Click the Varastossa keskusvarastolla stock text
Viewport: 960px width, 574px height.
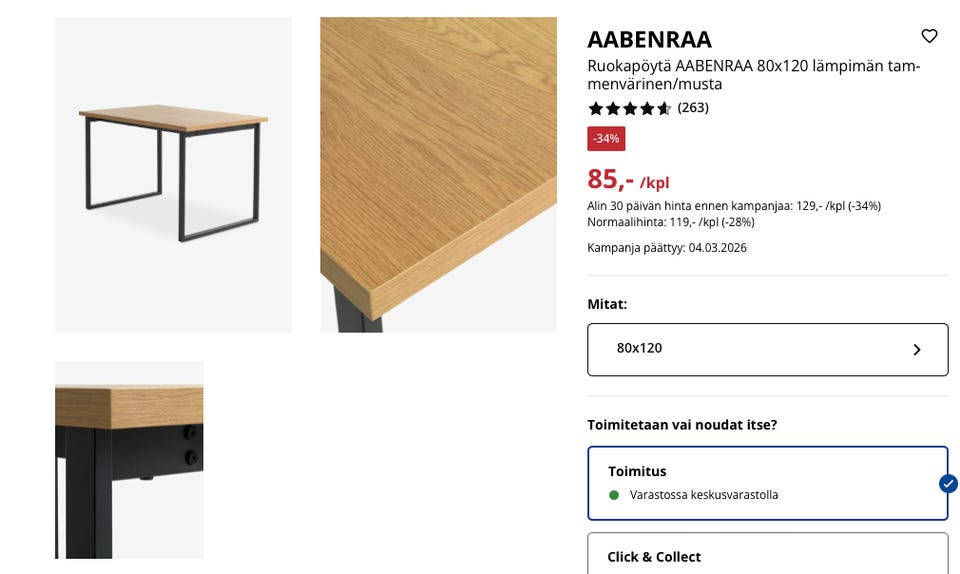click(703, 495)
